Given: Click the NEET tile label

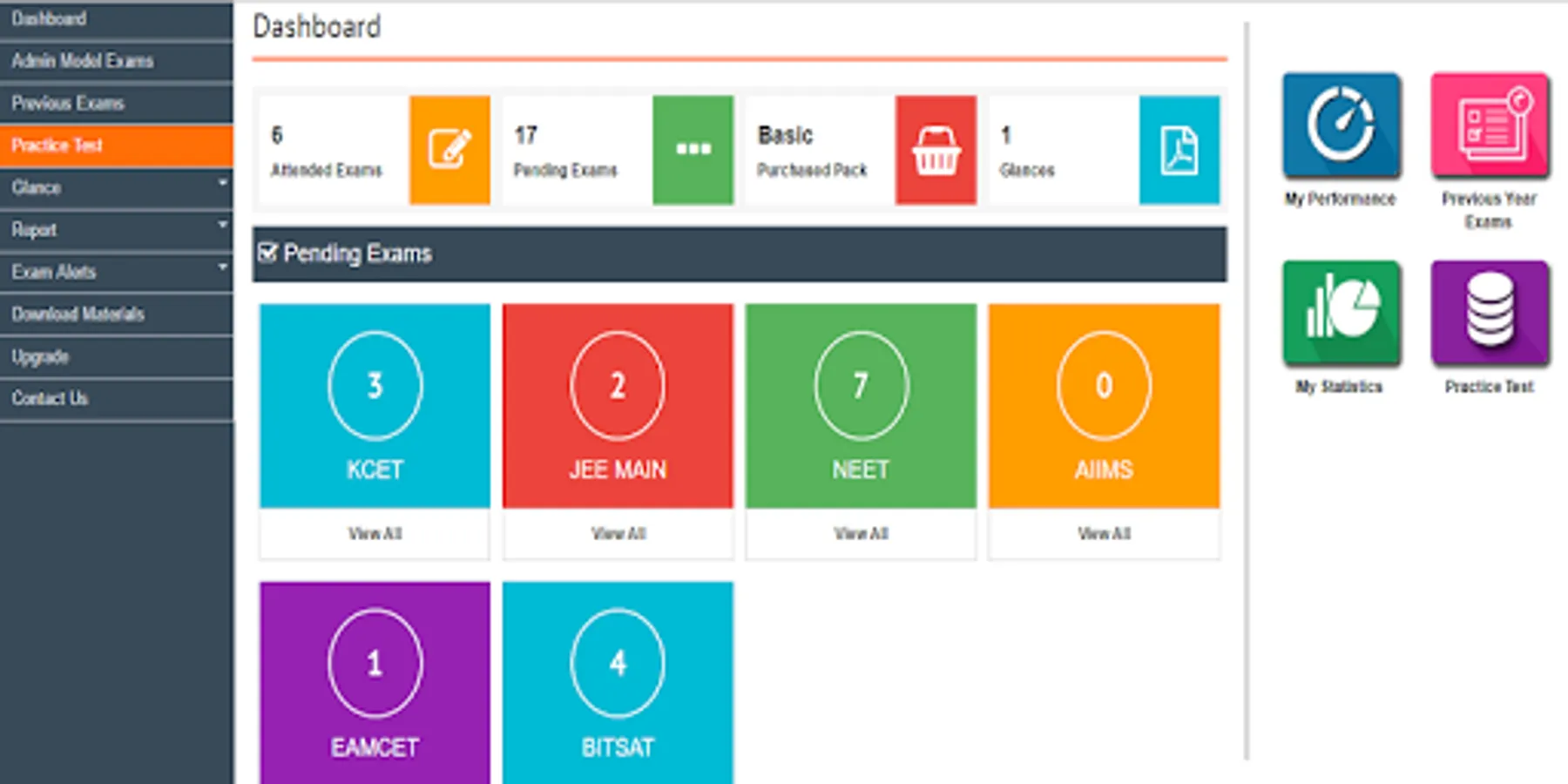Looking at the screenshot, I should (861, 470).
